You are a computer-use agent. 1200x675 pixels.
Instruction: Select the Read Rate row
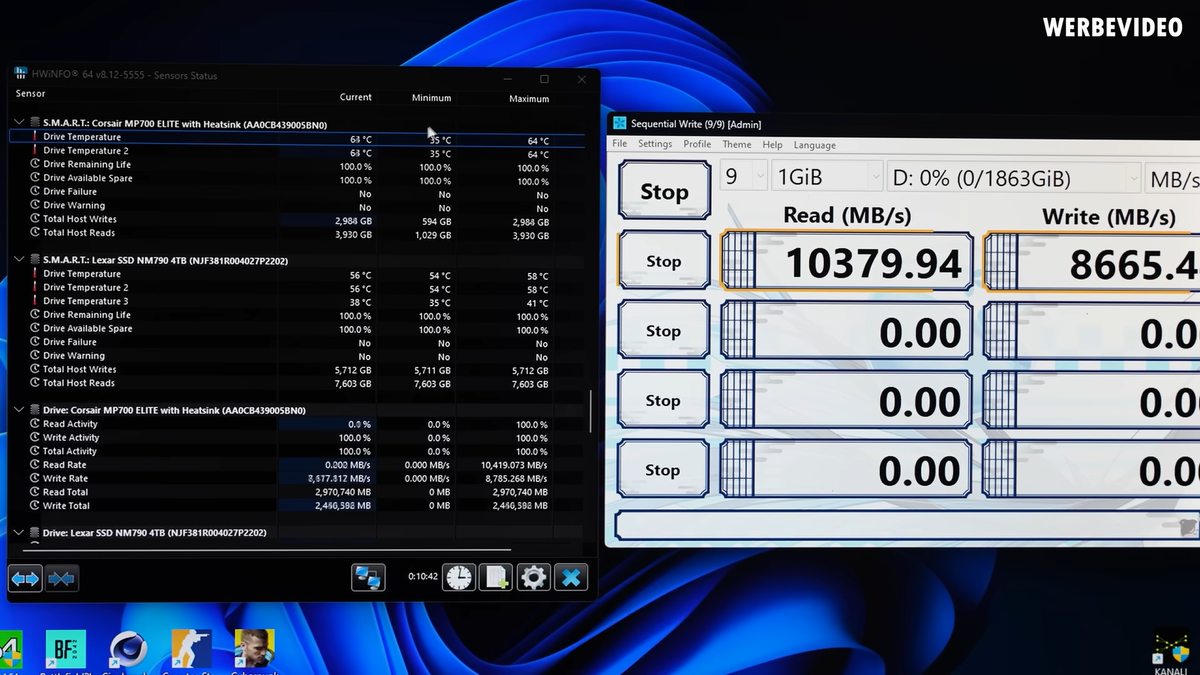tap(296, 465)
